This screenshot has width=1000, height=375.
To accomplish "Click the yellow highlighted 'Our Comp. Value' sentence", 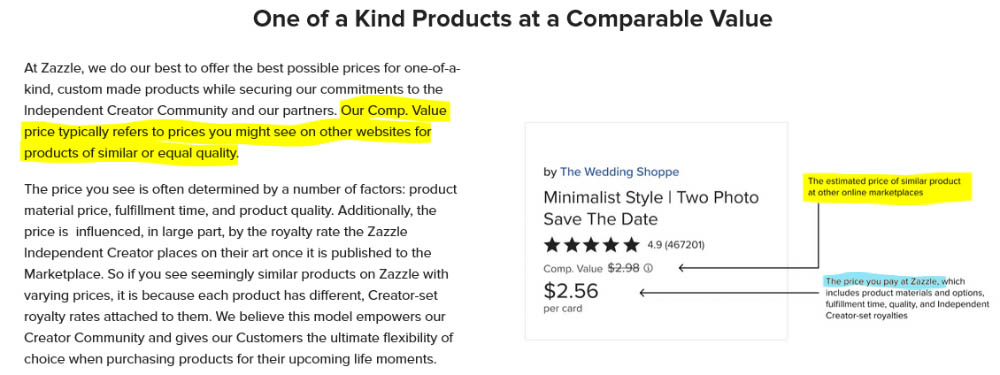I will coord(235,133).
